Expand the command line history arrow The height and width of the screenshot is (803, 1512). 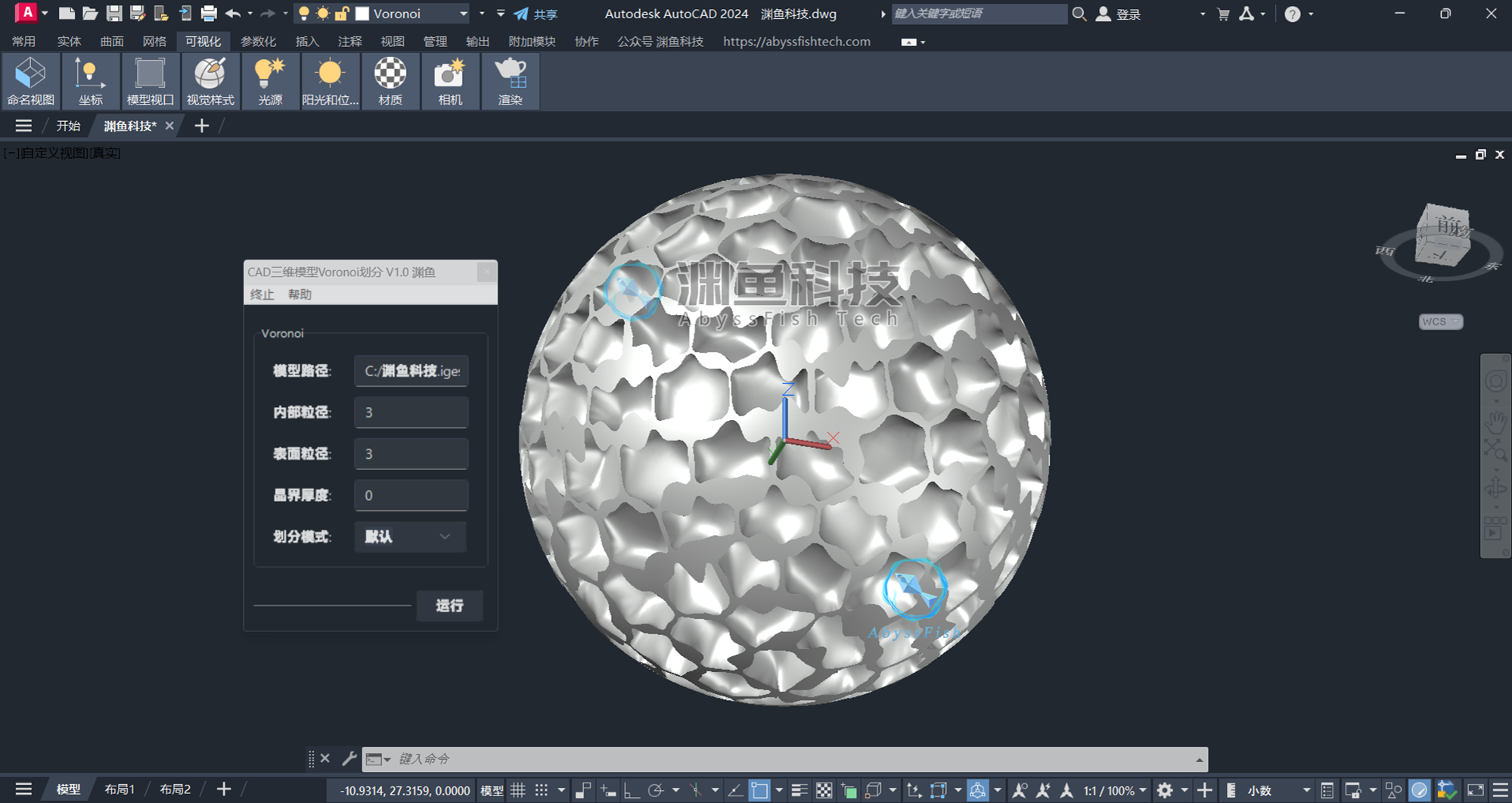point(1200,759)
